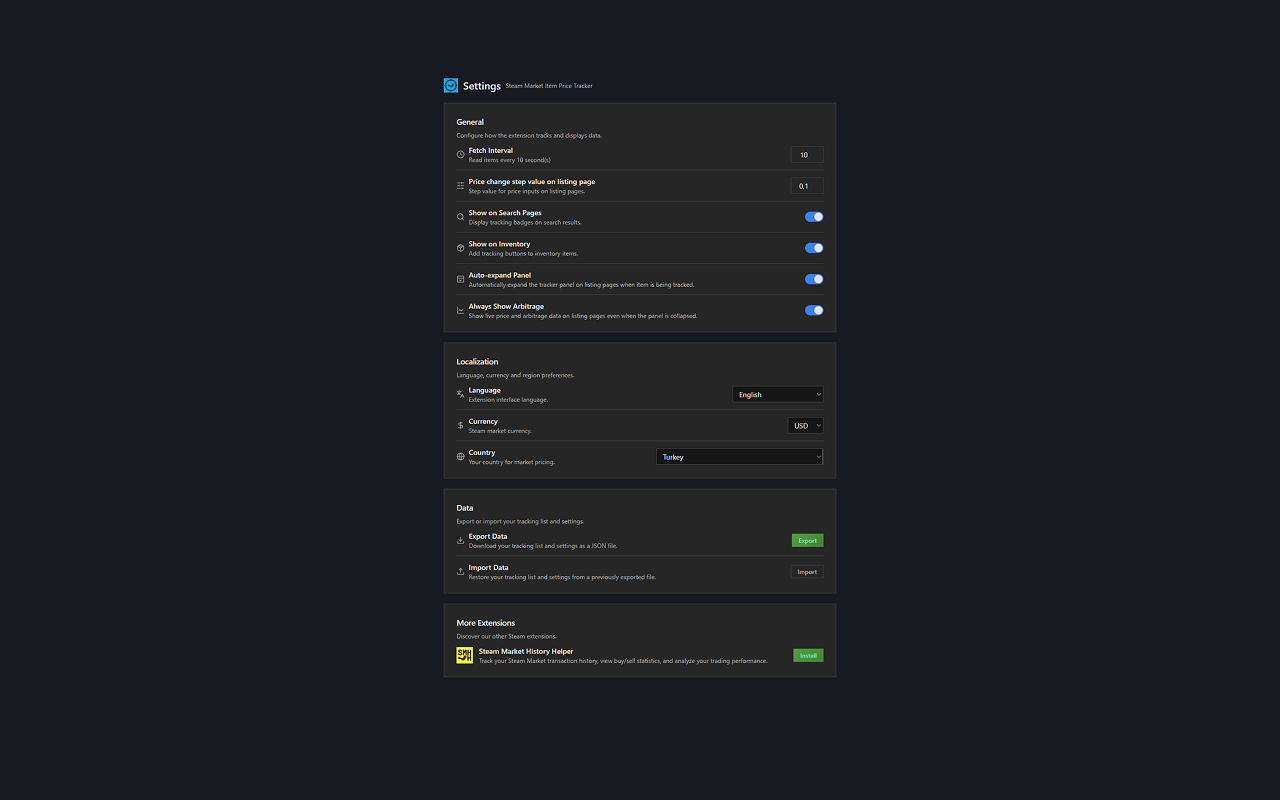This screenshot has width=1280, height=800.
Task: Click the upload icon beside Import Data
Action: [x=460, y=572]
